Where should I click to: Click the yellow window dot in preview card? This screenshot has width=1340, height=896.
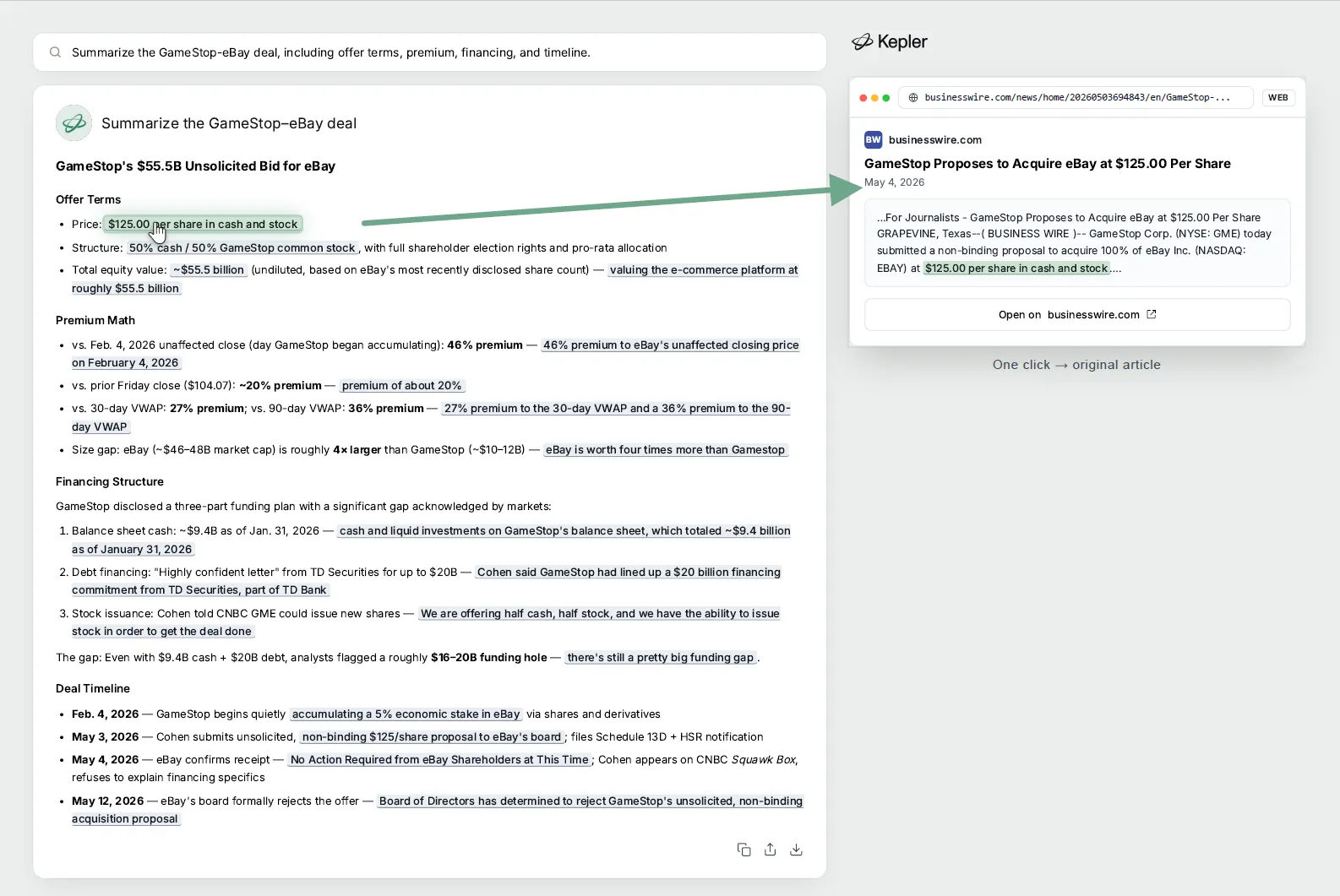[874, 98]
